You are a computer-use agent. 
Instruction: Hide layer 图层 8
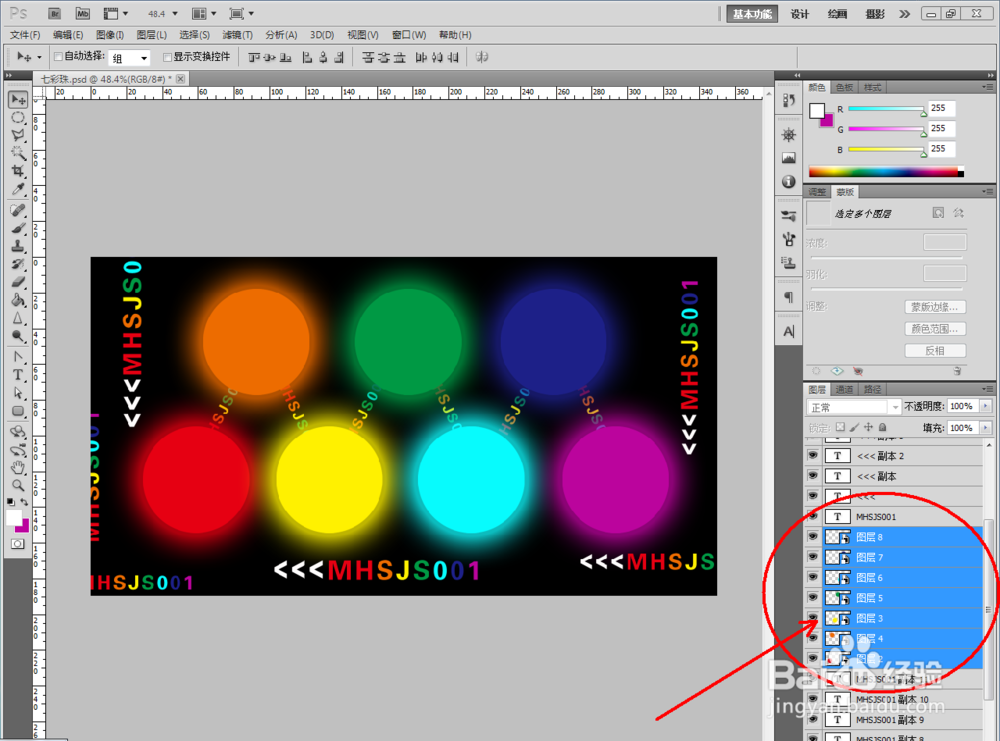[x=812, y=536]
